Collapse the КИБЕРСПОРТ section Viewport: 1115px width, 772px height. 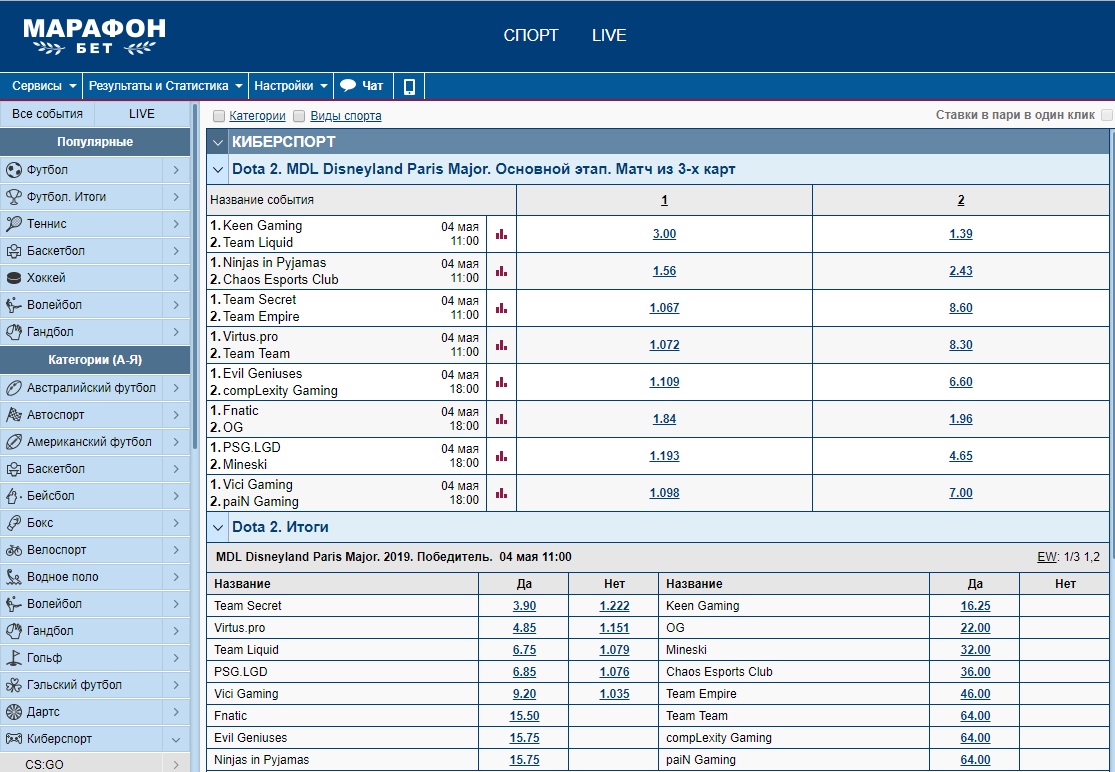[218, 142]
